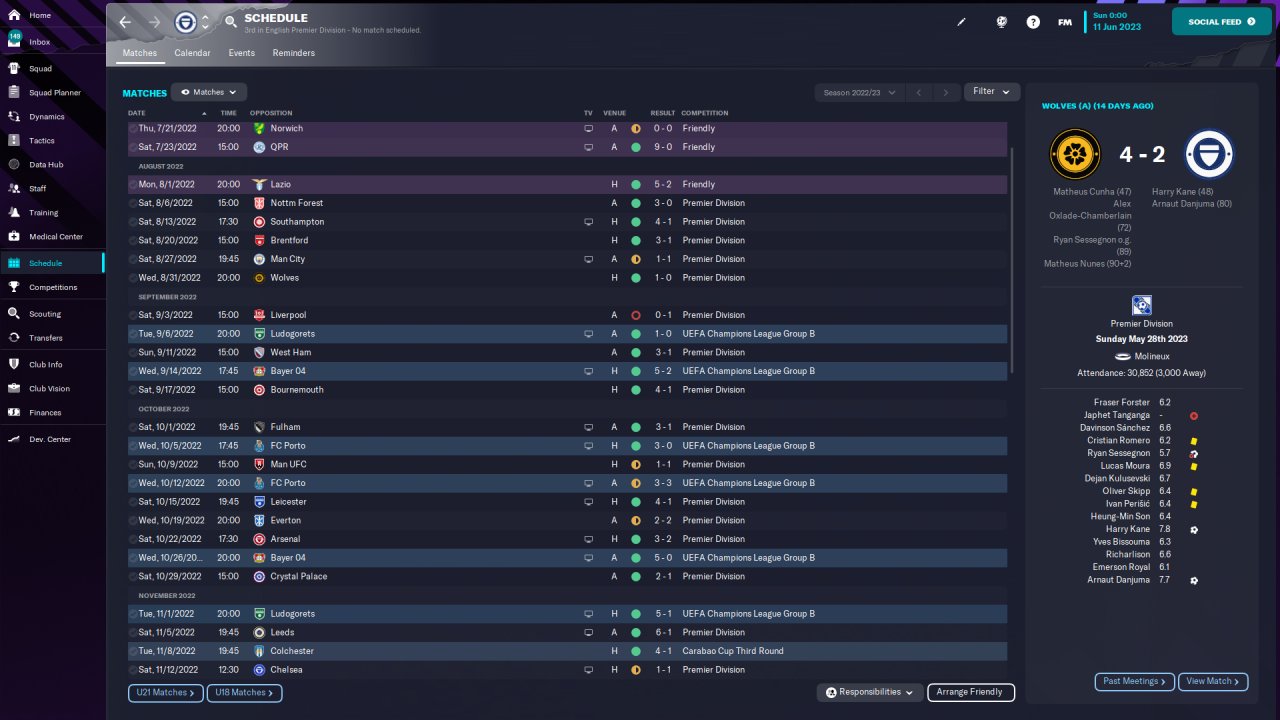The width and height of the screenshot is (1280, 720).
Task: Switch to the Matches tab
Action: (x=140, y=53)
